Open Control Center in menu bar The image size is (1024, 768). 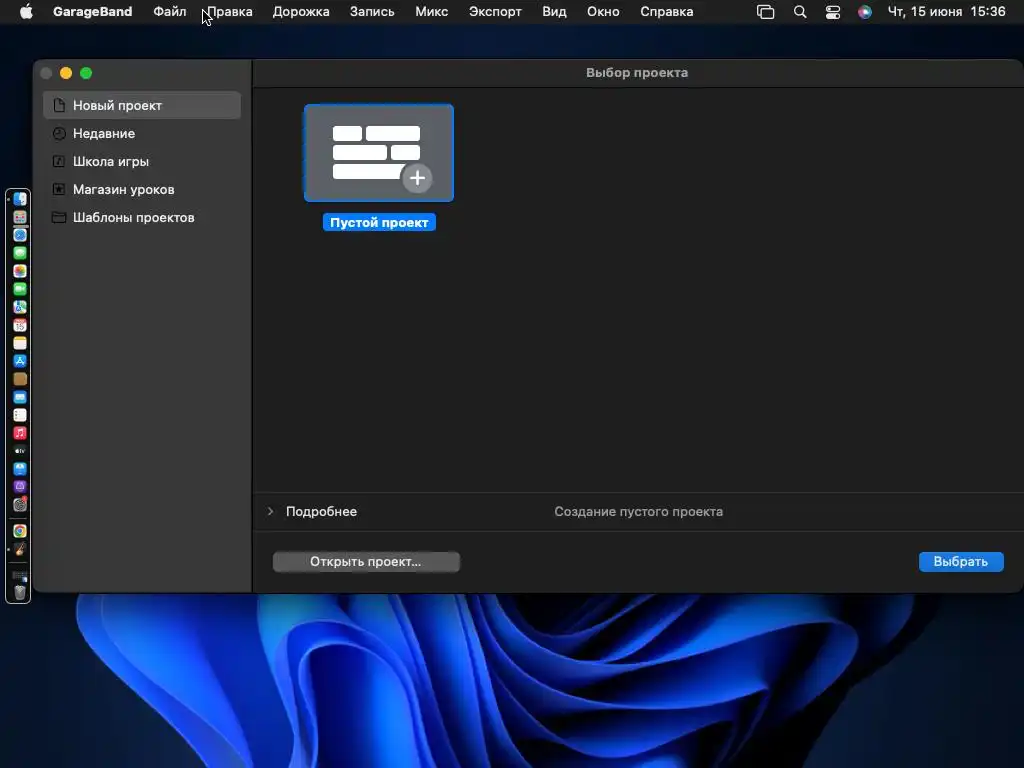[833, 12]
